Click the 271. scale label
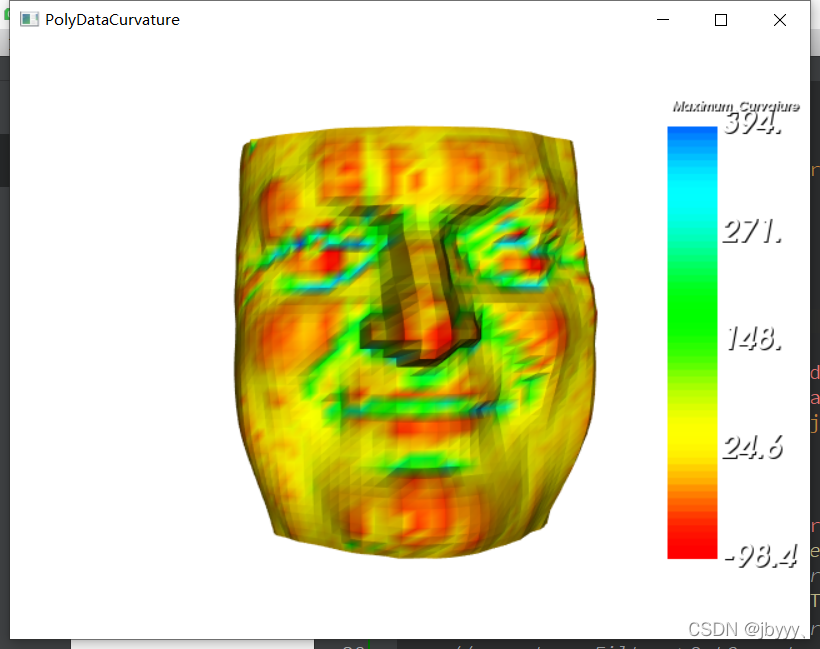Screen dimensions: 820x649 [x=753, y=231]
